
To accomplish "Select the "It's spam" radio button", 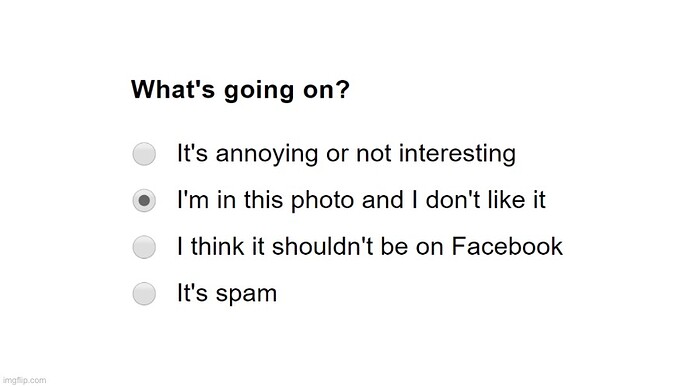I will (x=144, y=294).
